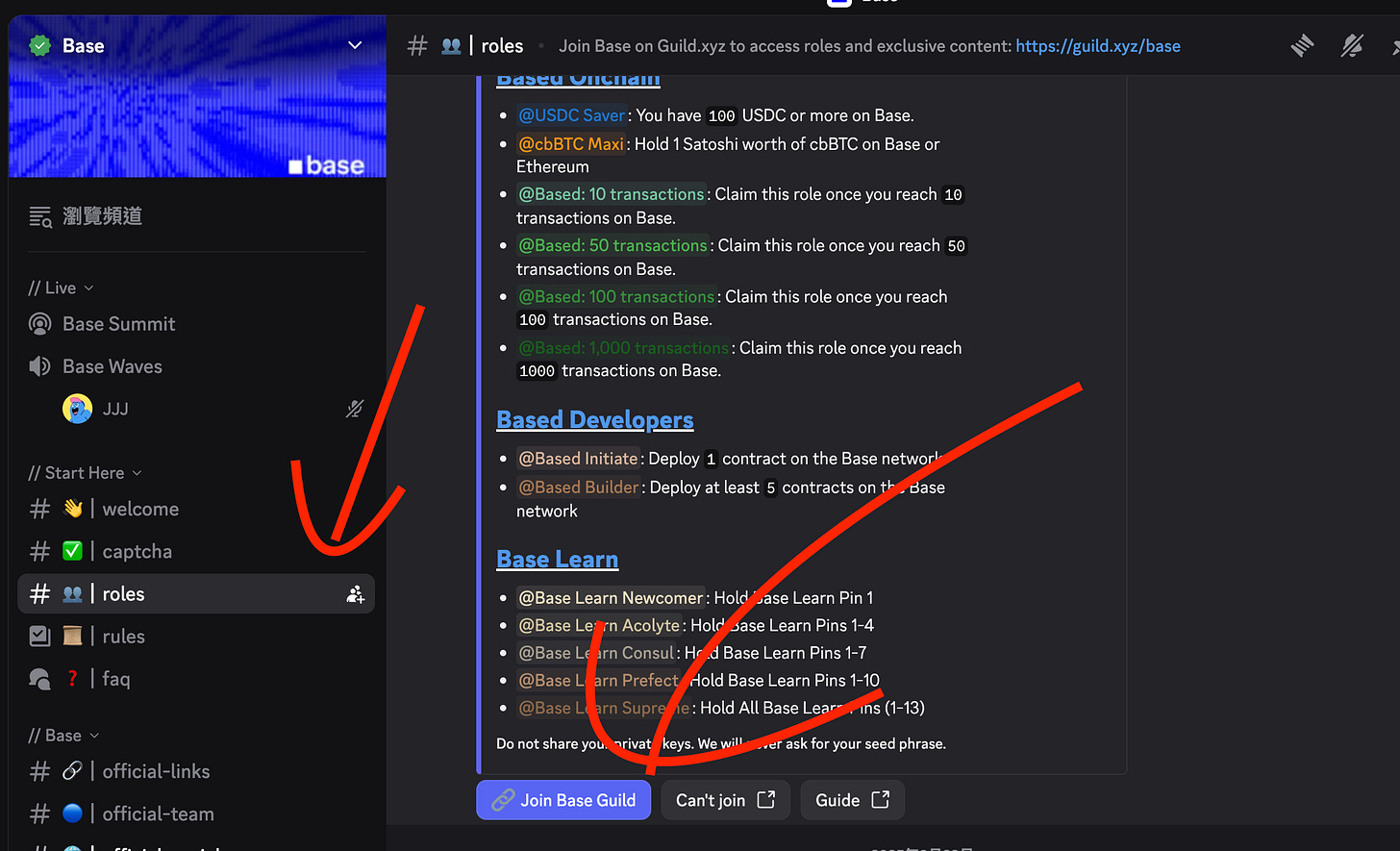This screenshot has height=851, width=1400.
Task: Click the verified badge beside the Base server name
Action: tap(40, 45)
